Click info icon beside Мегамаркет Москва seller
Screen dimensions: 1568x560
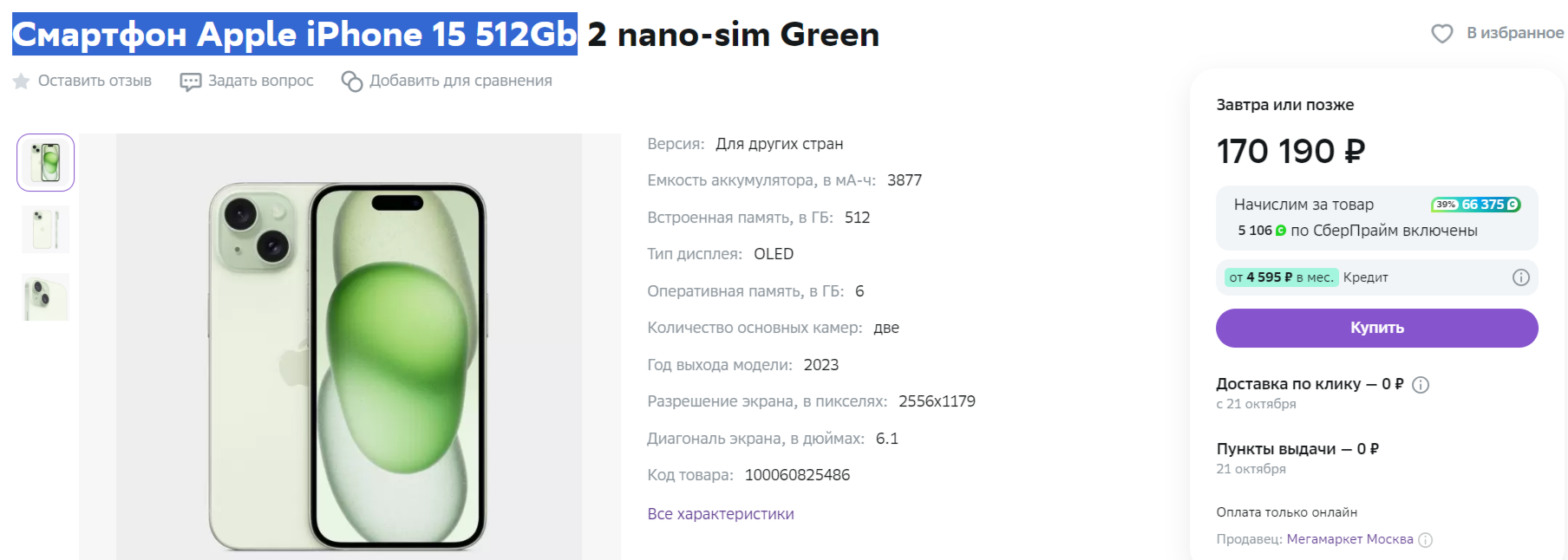click(1426, 540)
